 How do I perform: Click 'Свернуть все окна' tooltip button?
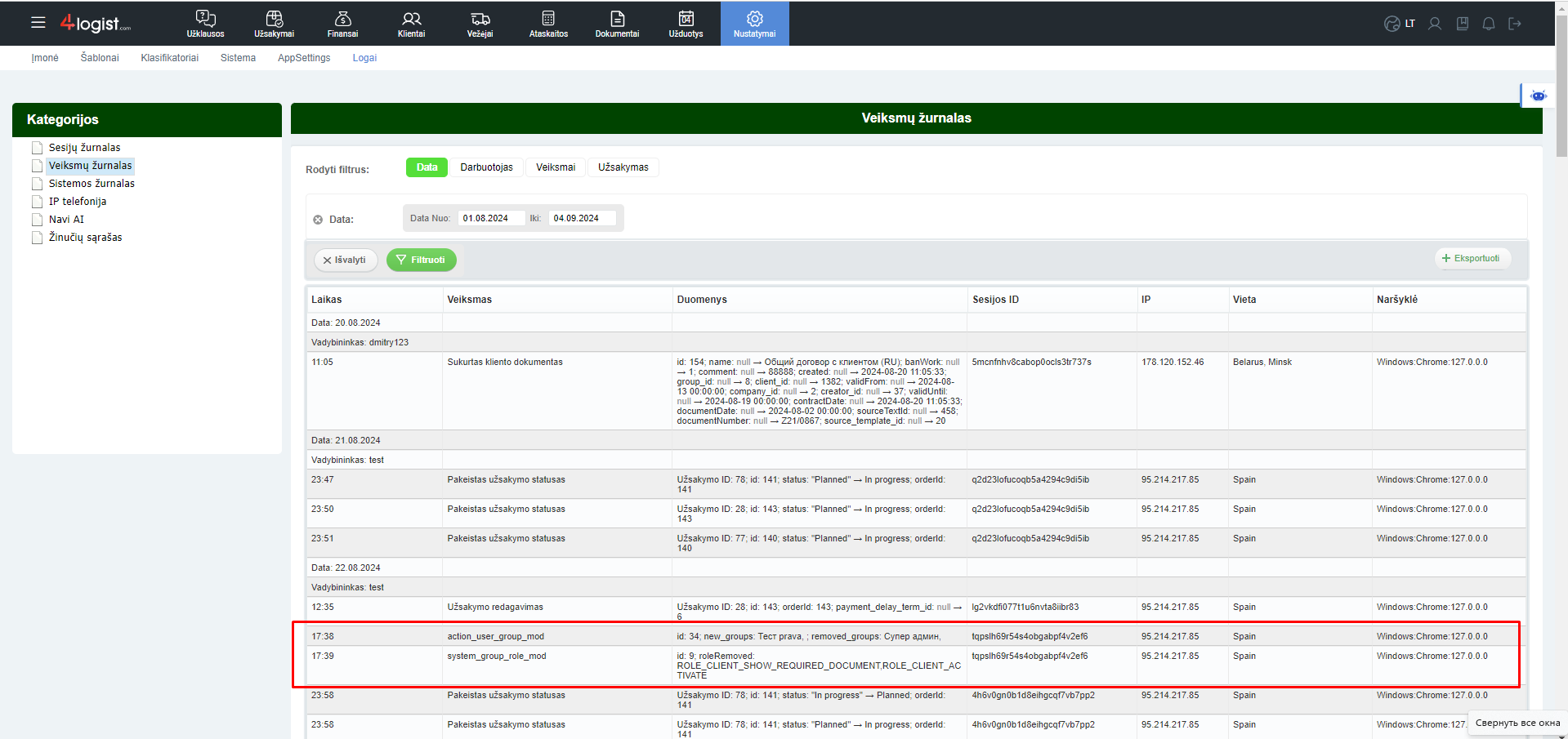pyautogui.click(x=1517, y=723)
